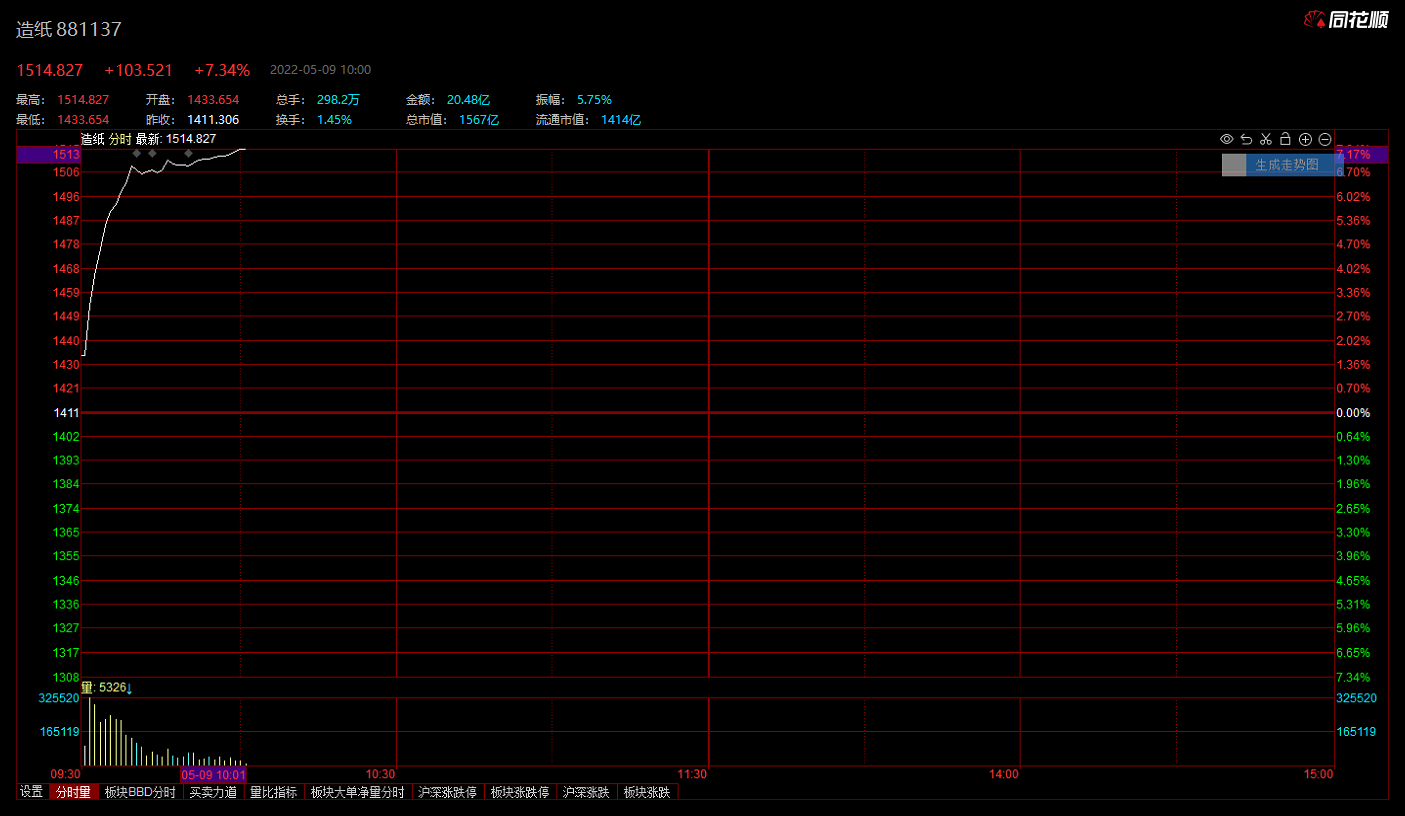The height and width of the screenshot is (816, 1405).
Task: Select the scissors cut icon
Action: [1266, 139]
